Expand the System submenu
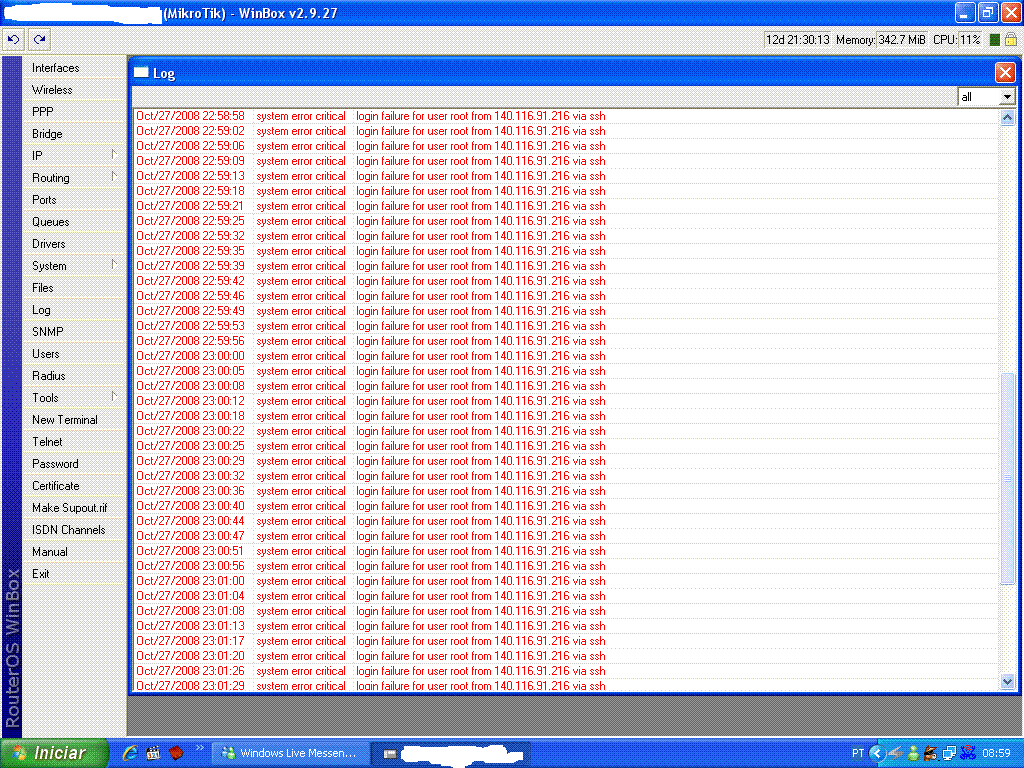 74,266
